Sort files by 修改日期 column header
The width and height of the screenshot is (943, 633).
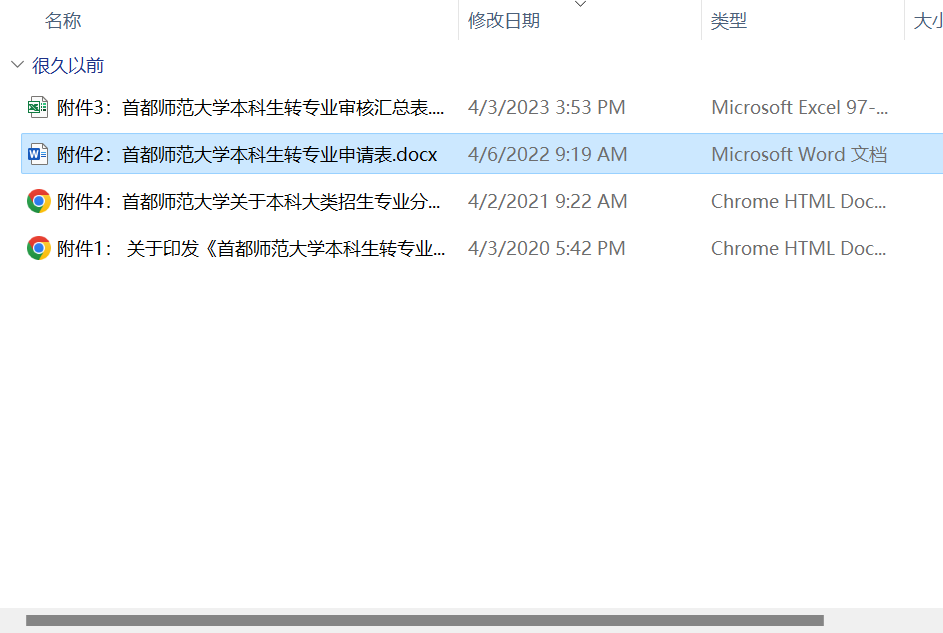coord(504,21)
